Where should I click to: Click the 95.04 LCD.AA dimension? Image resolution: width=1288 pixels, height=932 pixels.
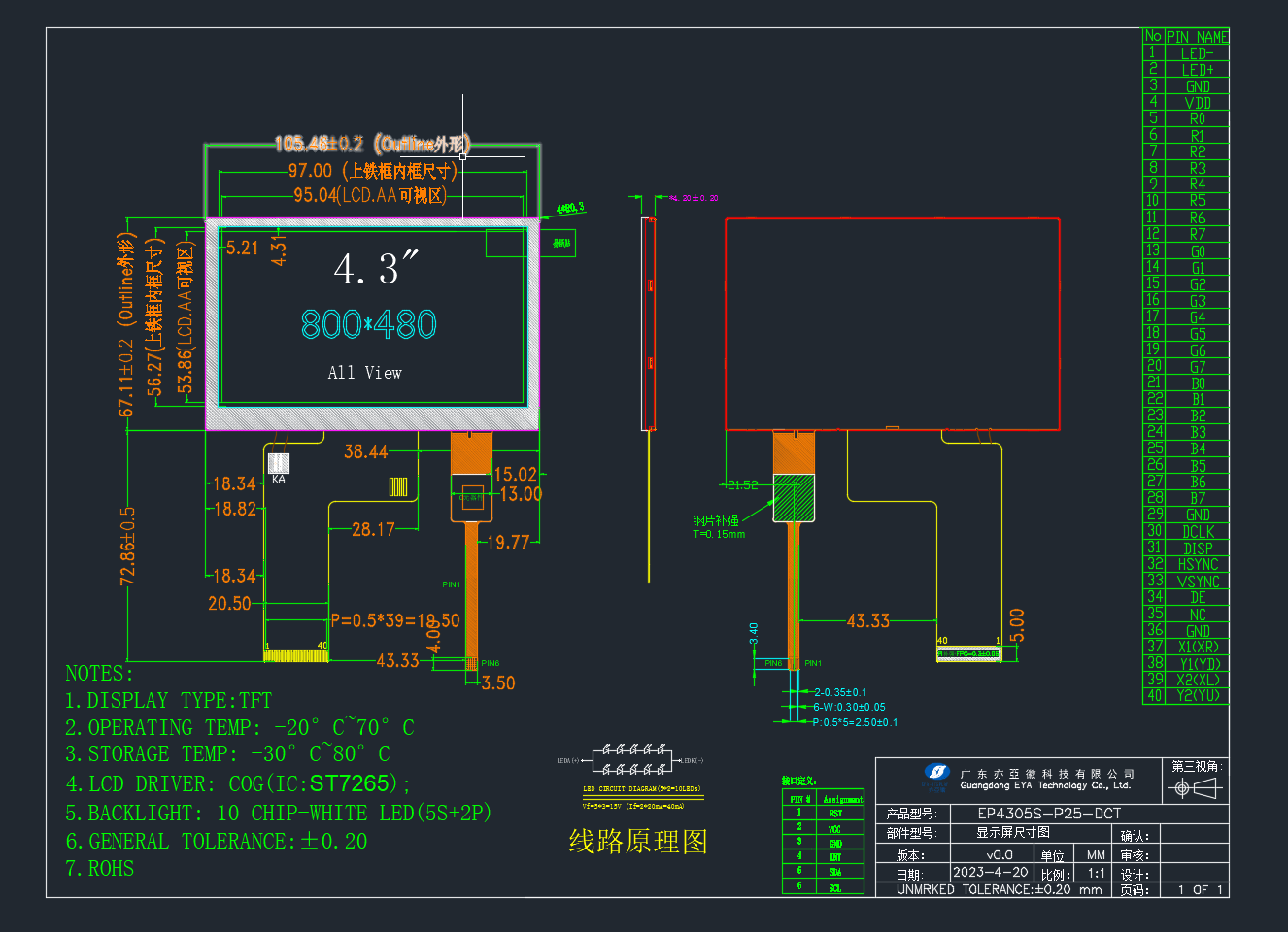click(x=370, y=195)
